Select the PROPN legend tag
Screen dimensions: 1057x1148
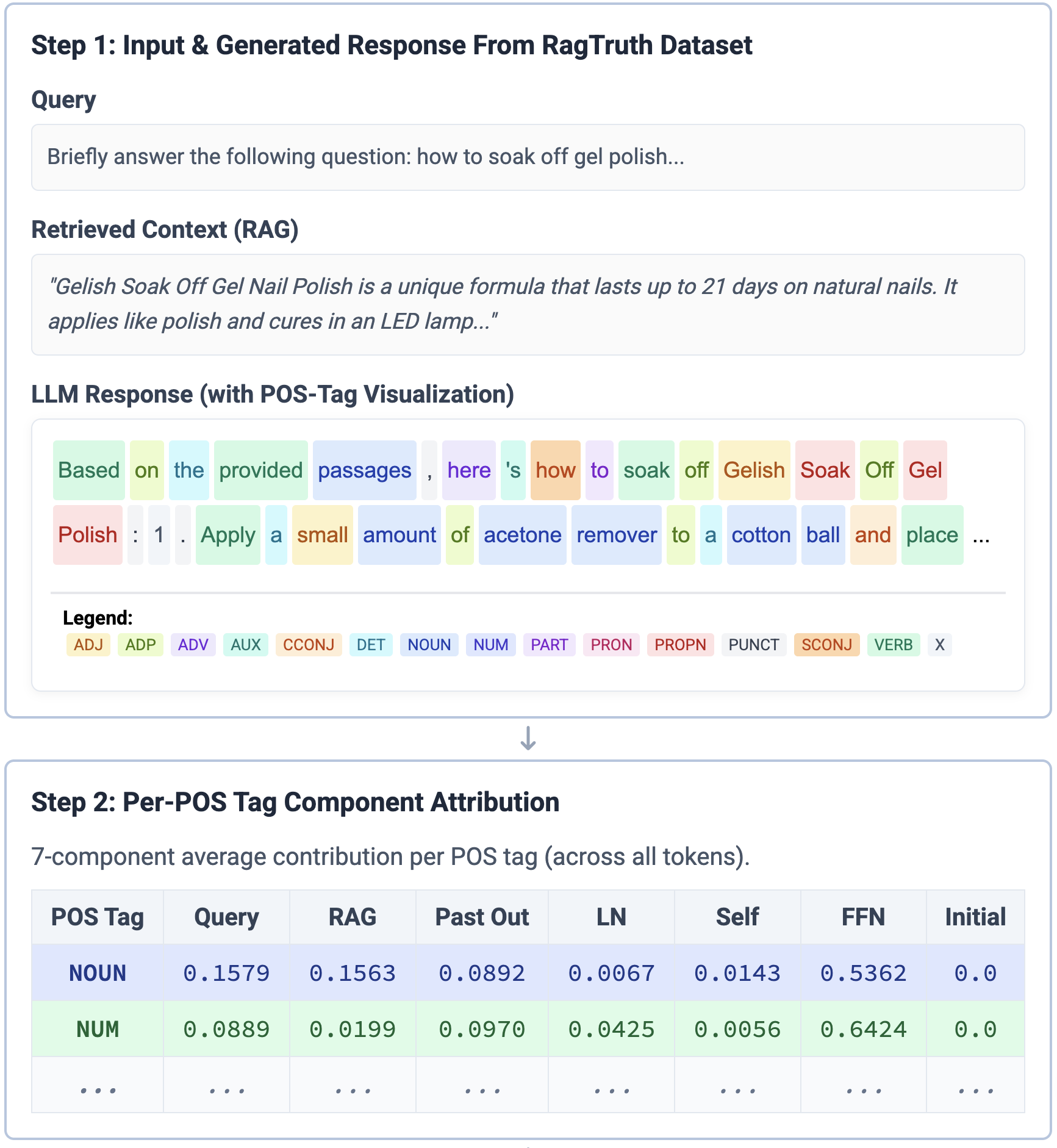pyautogui.click(x=679, y=645)
